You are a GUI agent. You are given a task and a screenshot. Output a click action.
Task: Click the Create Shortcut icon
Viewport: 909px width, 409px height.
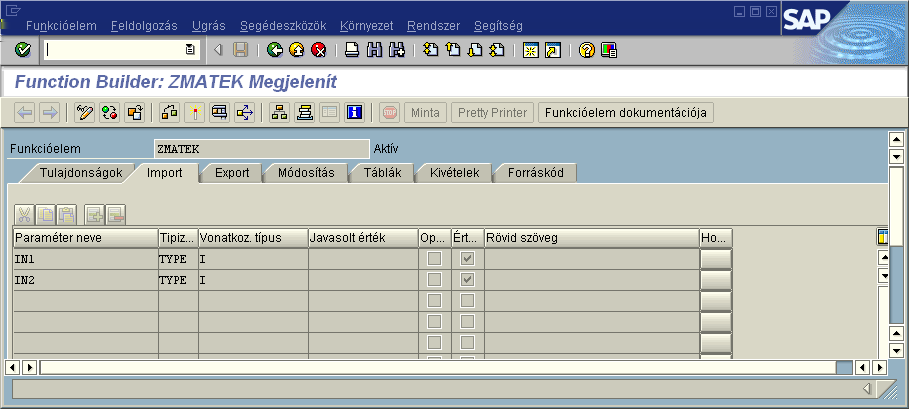[553, 50]
